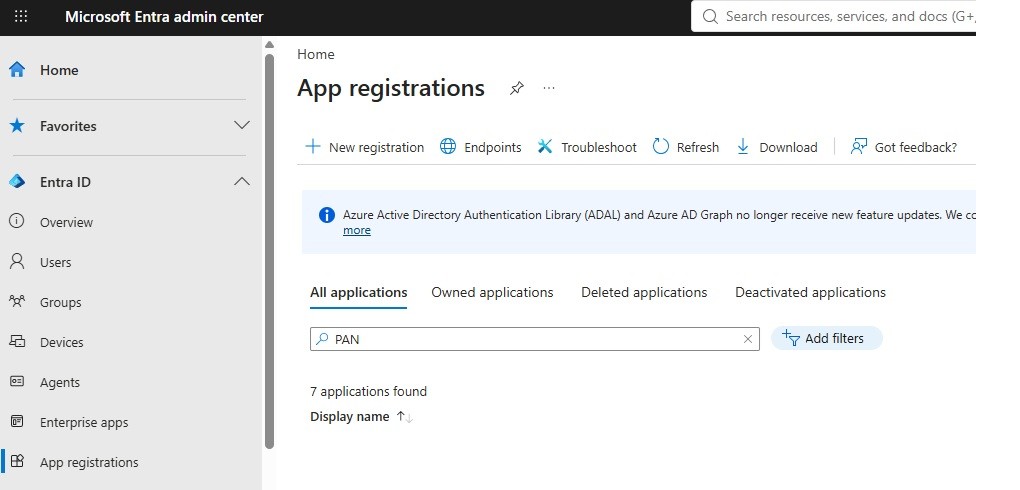Image resolution: width=1020 pixels, height=490 pixels.
Task: Click the Groups people icon
Action: point(17,301)
